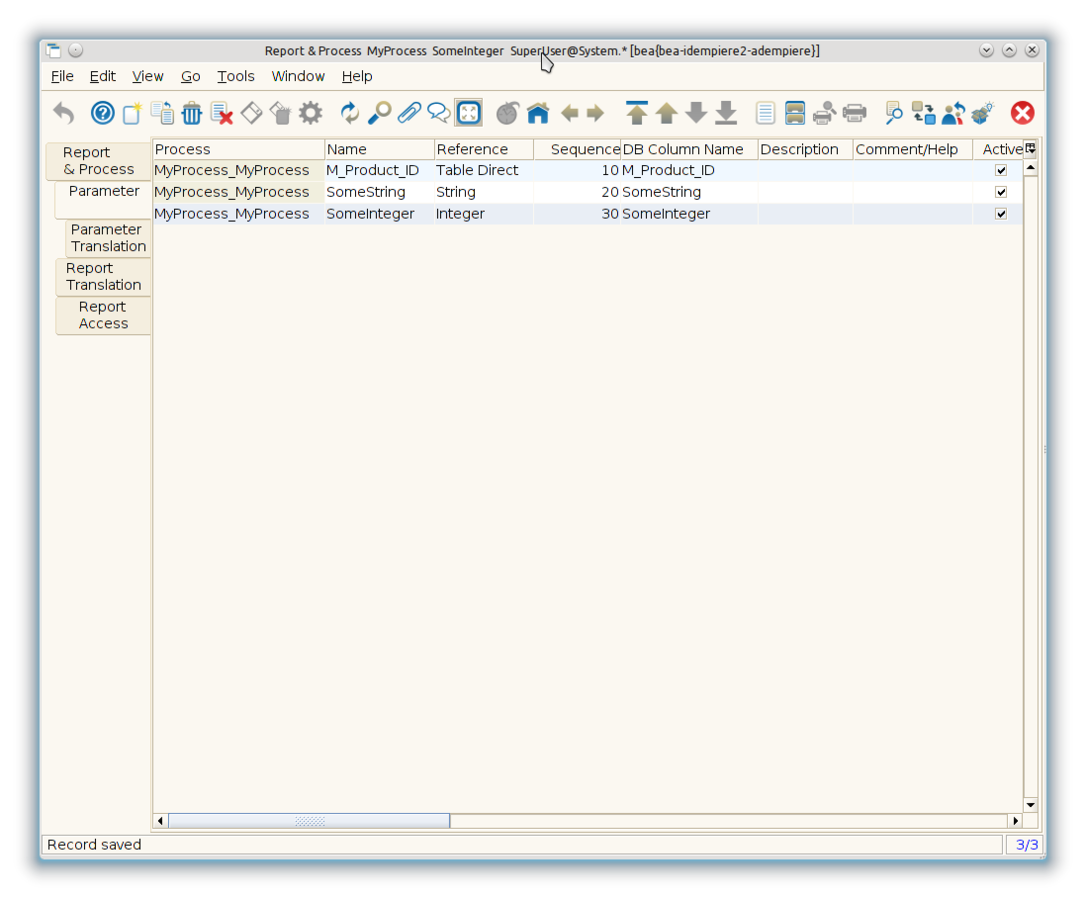Uncheck Active for the M_Product_ID row

[1000, 170]
